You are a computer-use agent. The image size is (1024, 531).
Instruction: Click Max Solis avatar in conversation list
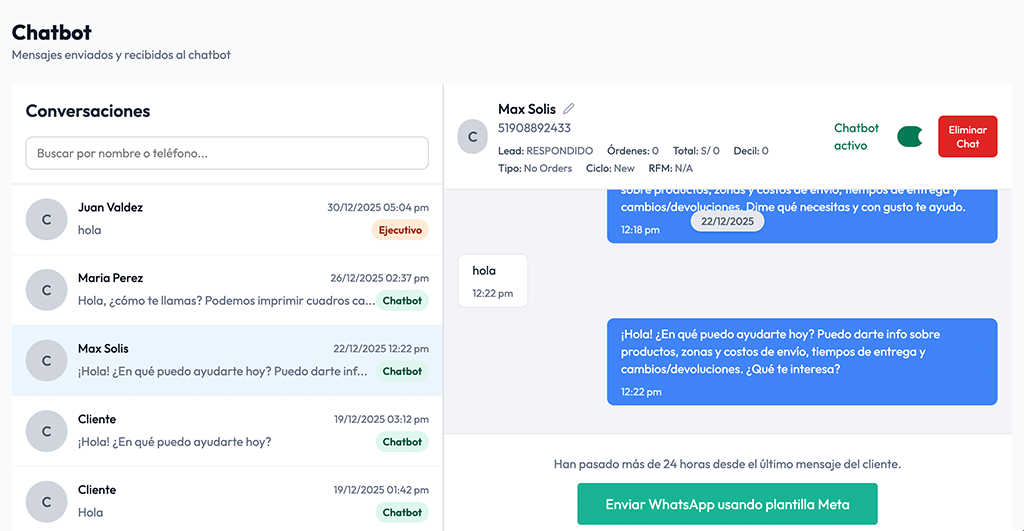click(46, 361)
